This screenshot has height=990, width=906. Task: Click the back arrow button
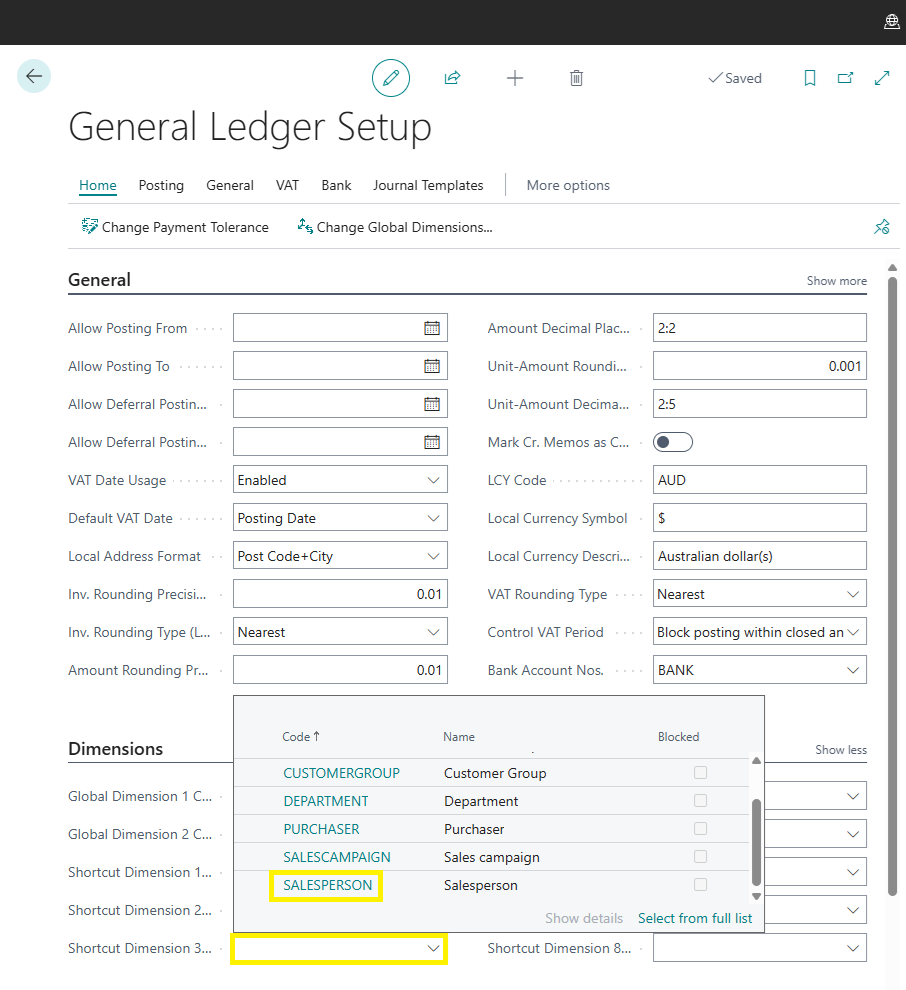tap(34, 77)
